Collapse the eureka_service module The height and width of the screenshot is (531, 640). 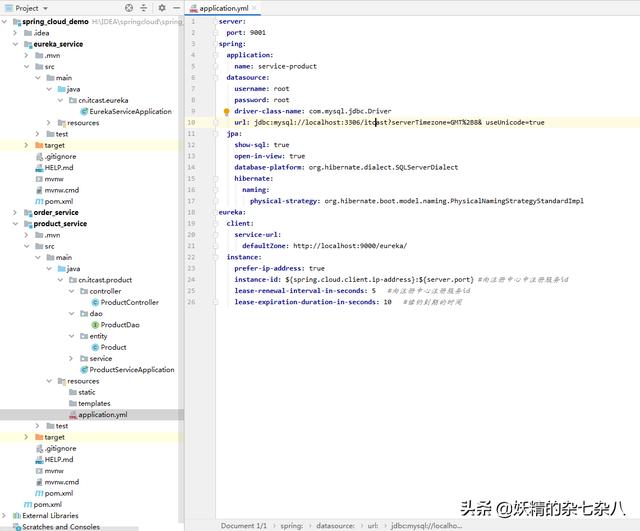(15, 44)
